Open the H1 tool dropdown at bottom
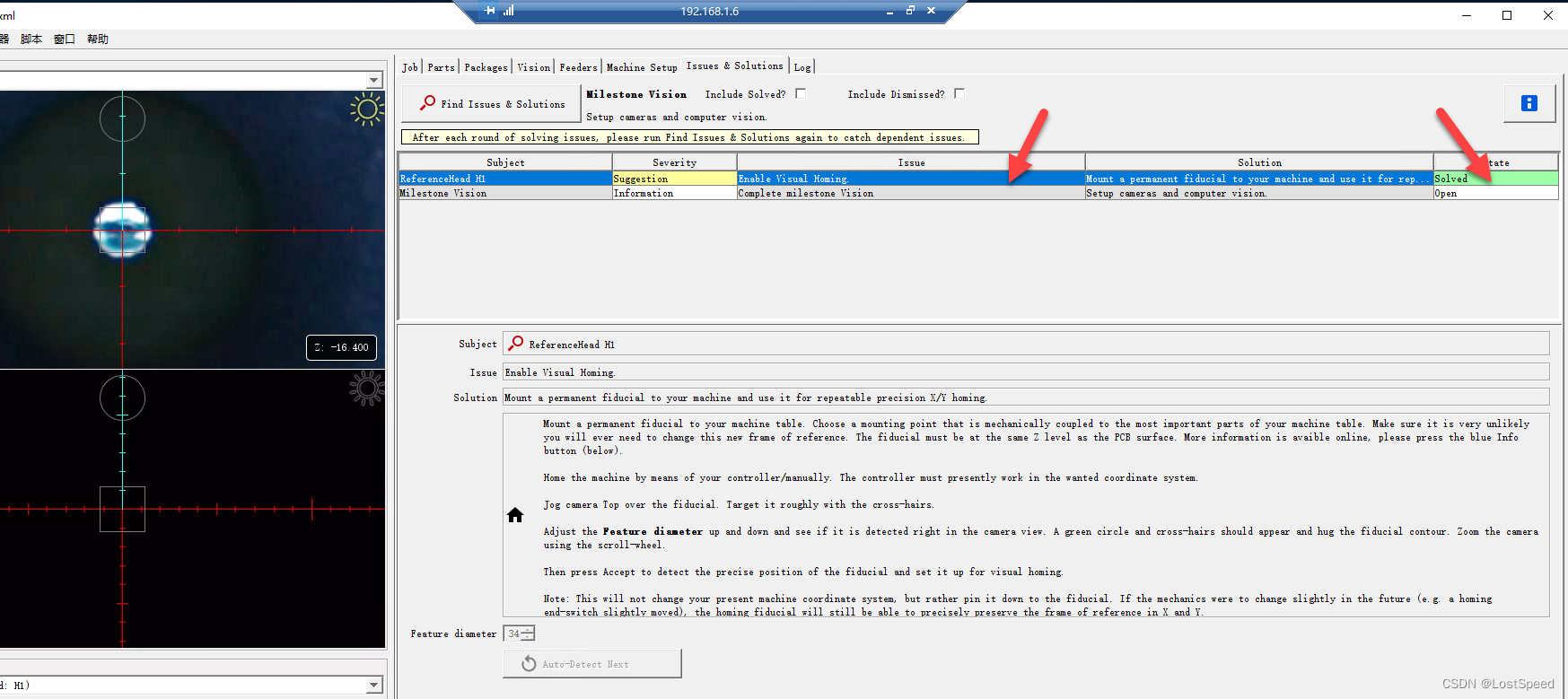 [373, 686]
